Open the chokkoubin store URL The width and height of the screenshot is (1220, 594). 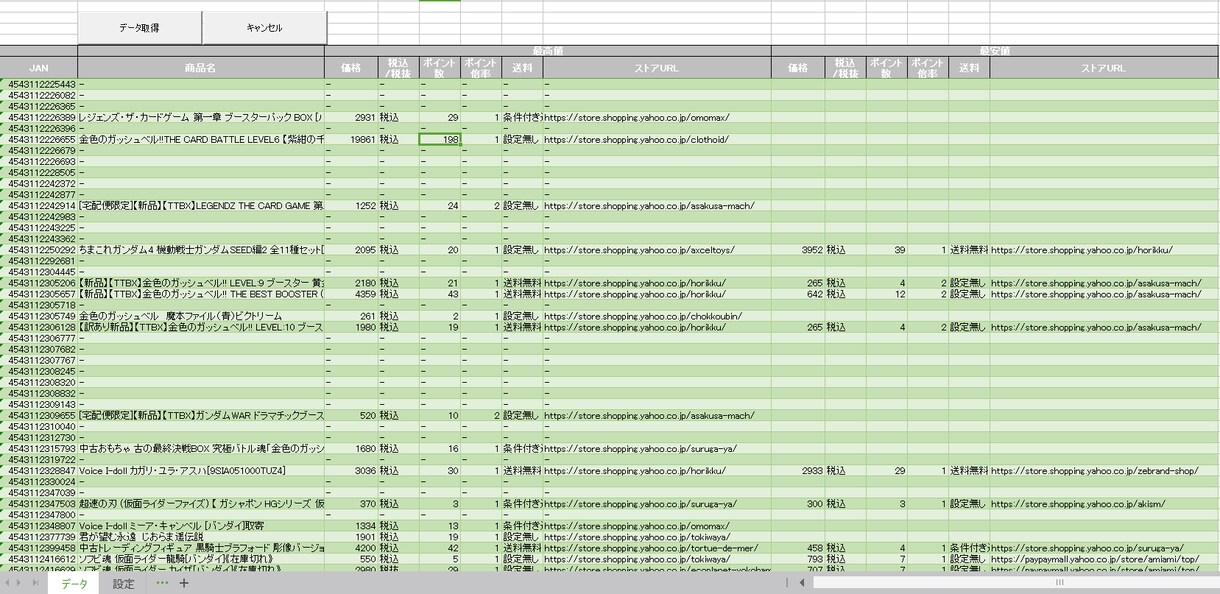coord(641,315)
